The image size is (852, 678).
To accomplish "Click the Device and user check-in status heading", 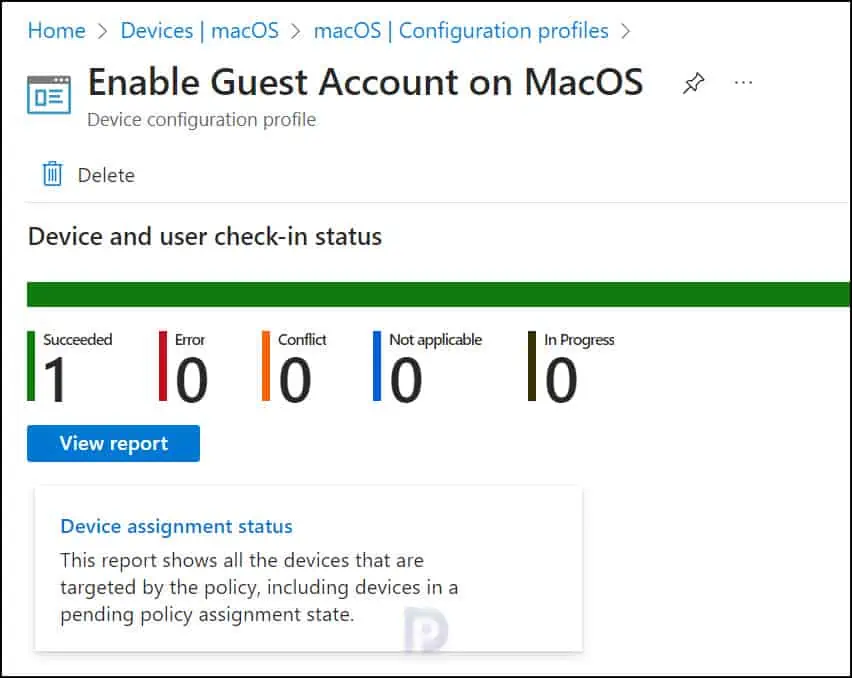I will (205, 236).
